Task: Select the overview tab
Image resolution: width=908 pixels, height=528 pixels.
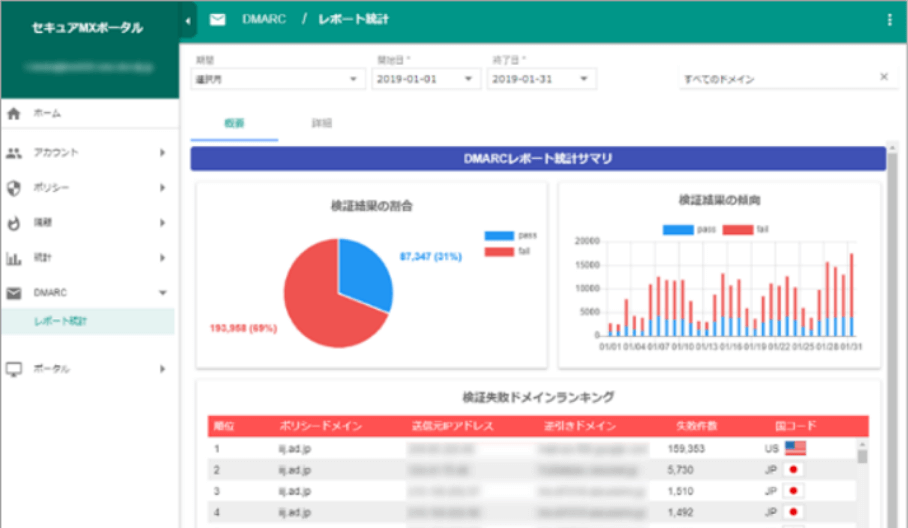Action: coord(234,123)
